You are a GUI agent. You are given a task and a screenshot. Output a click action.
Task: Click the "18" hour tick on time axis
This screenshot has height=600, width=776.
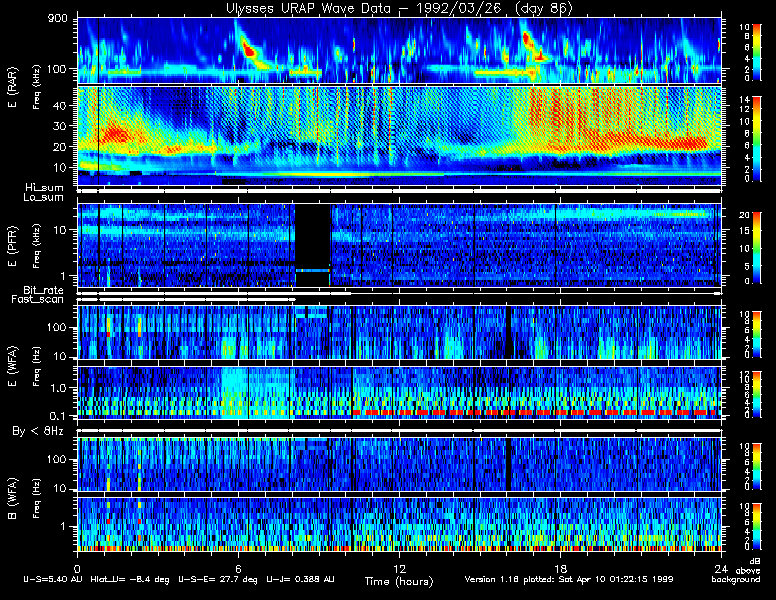(560, 568)
